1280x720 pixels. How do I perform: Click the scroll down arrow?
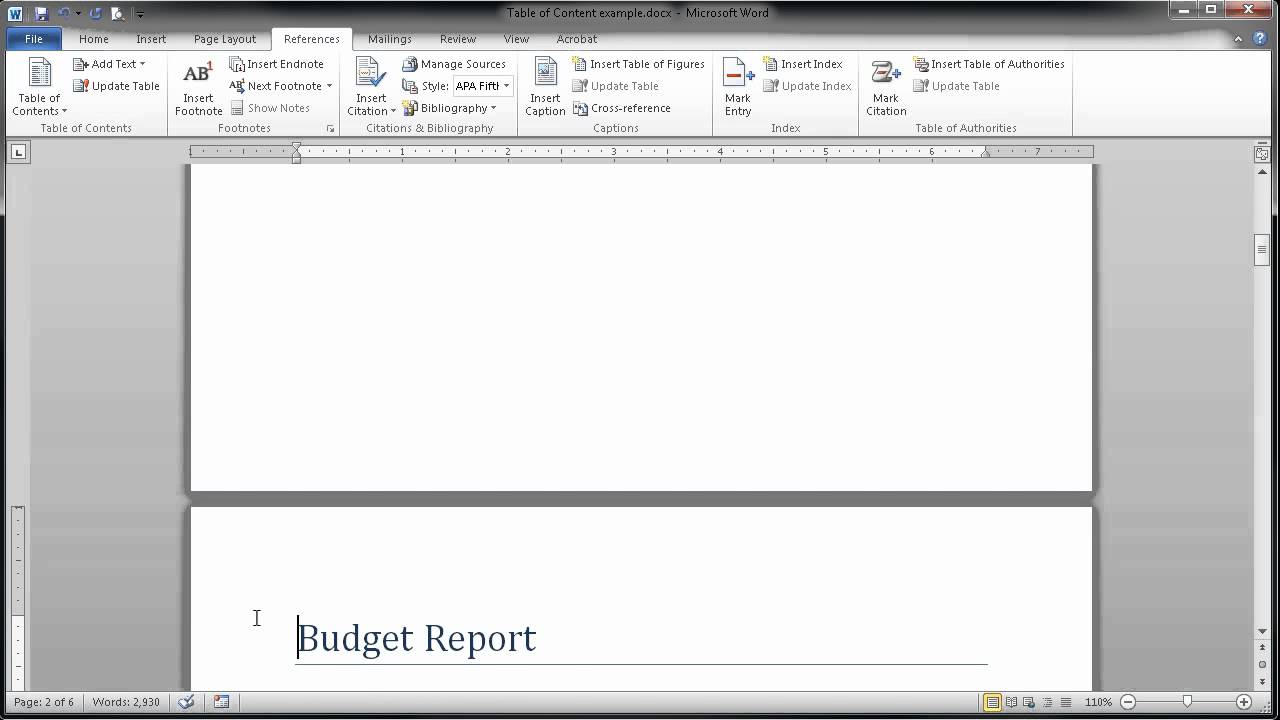coord(1261,631)
